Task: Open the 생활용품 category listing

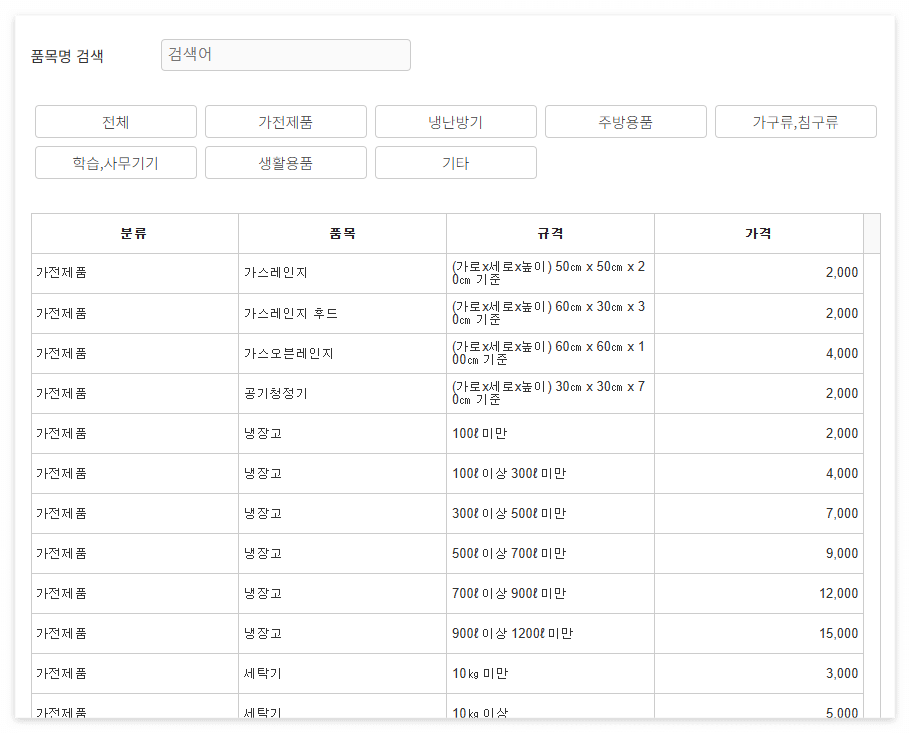Action: [285, 162]
